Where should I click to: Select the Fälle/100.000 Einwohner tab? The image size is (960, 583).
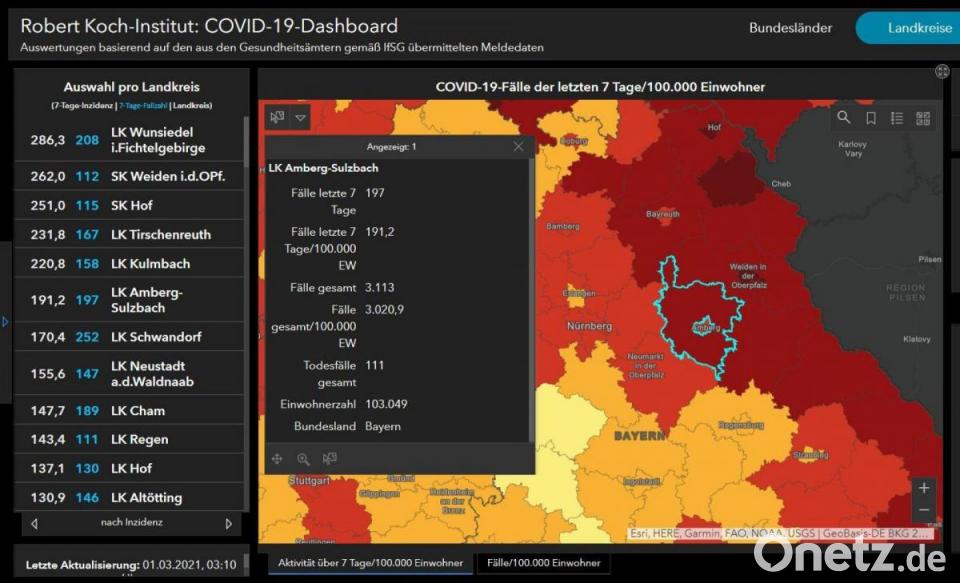tap(544, 563)
